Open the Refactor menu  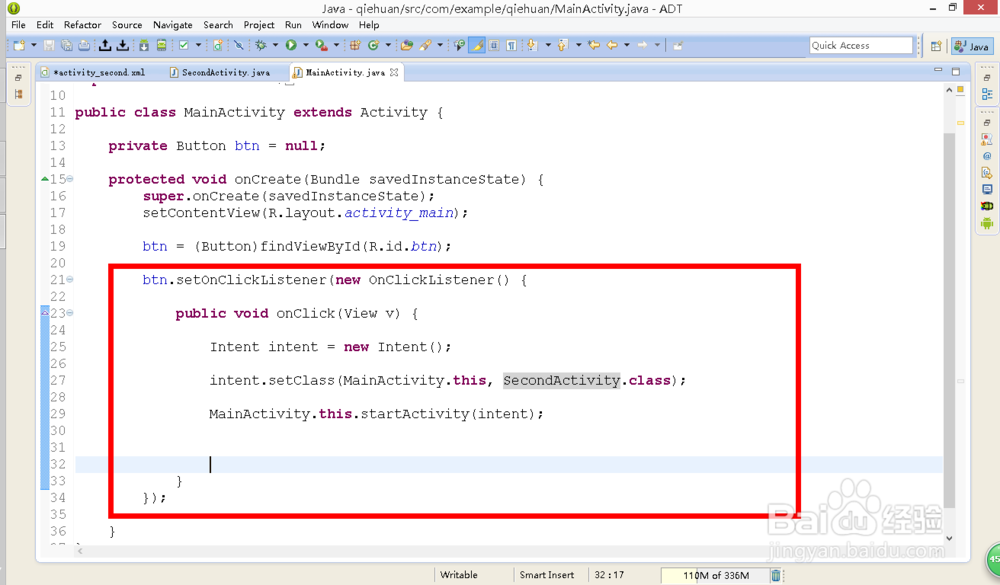(x=82, y=25)
